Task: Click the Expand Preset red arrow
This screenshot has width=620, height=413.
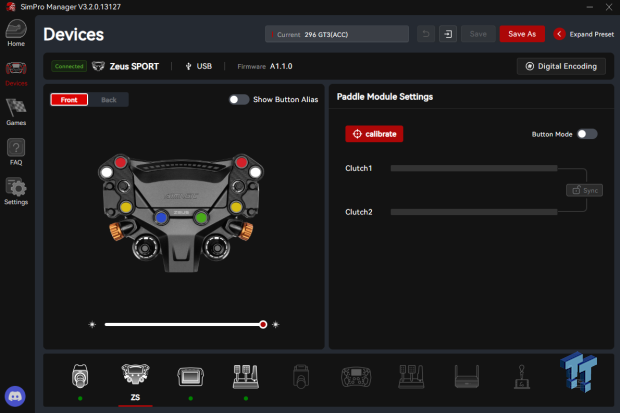Action: click(x=559, y=34)
